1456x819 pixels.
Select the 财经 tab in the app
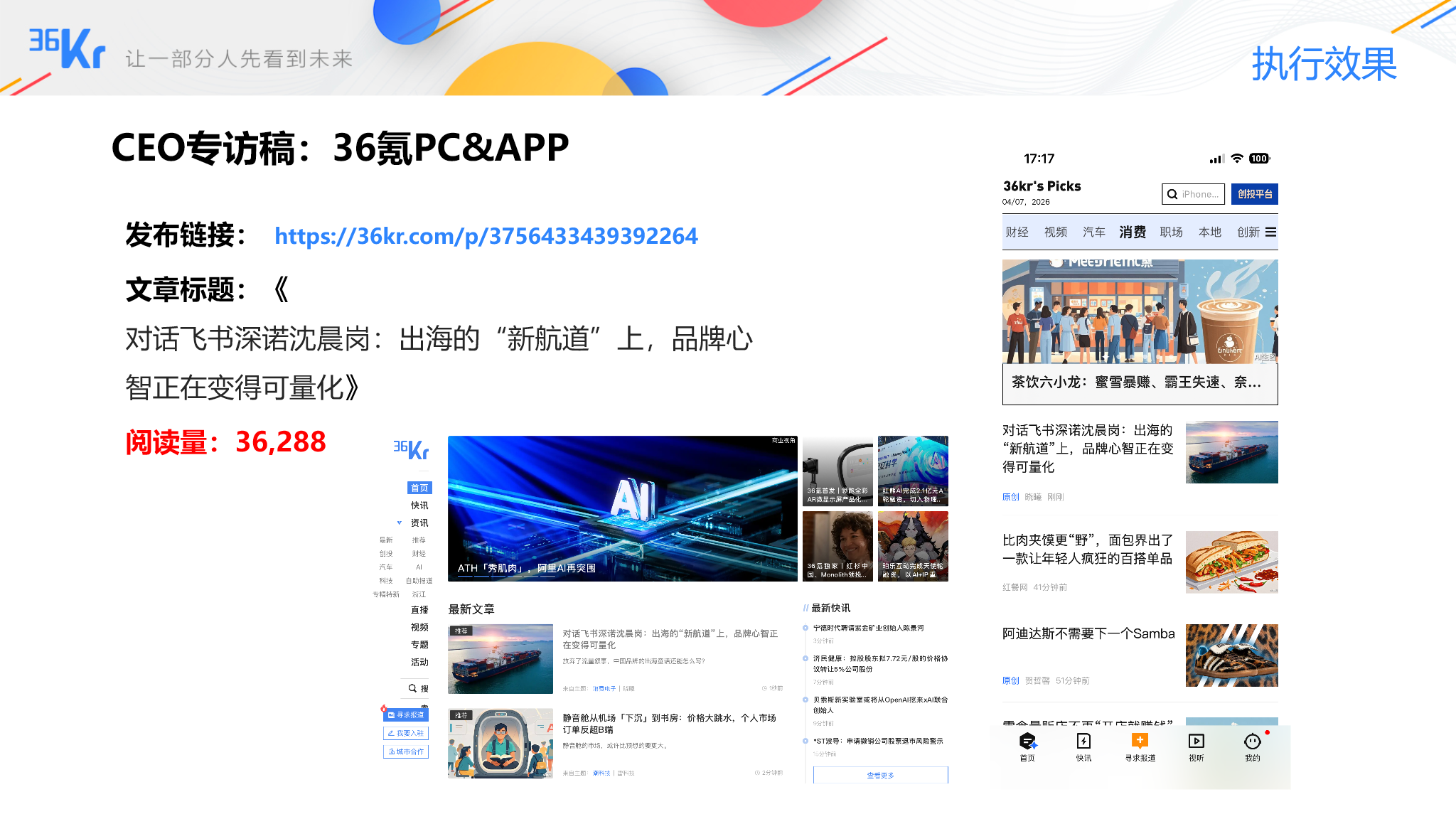1017,232
